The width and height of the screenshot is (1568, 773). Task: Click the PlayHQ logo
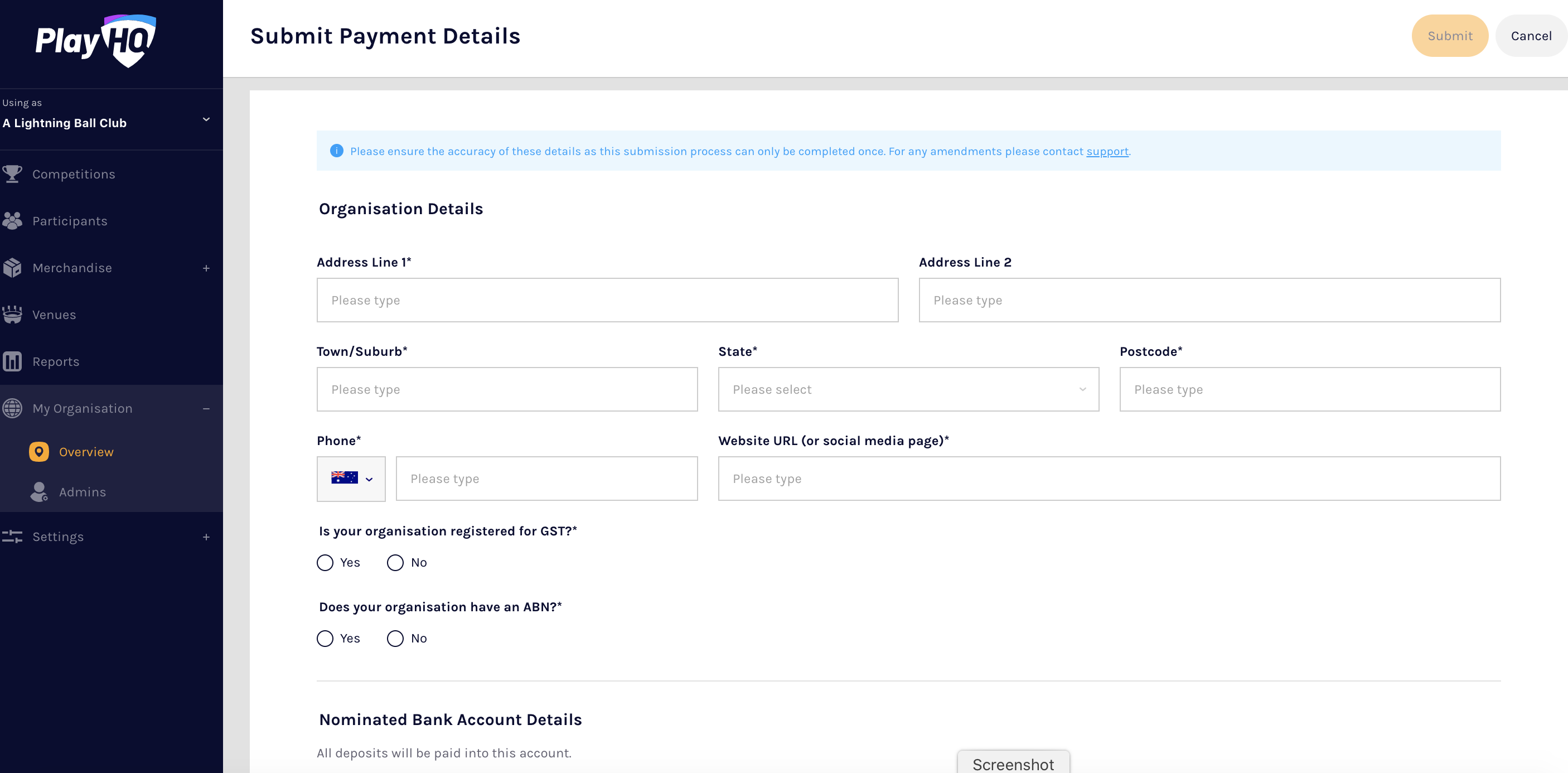point(95,40)
